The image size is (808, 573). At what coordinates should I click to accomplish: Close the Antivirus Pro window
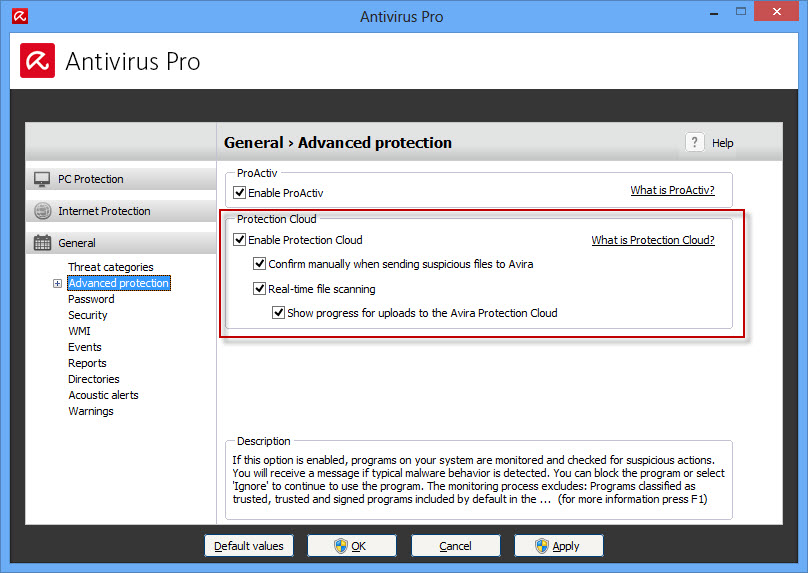(x=777, y=11)
